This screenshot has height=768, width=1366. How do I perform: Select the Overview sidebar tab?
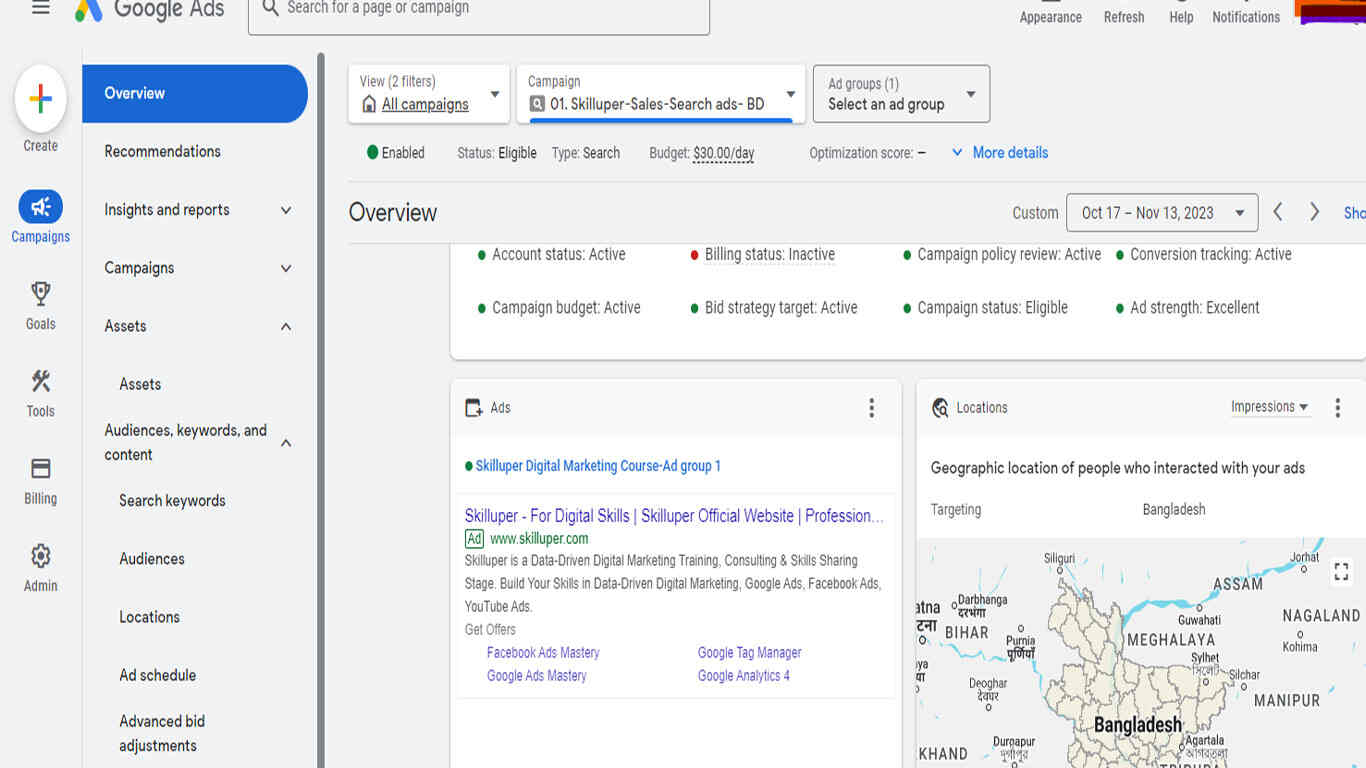tap(195, 94)
